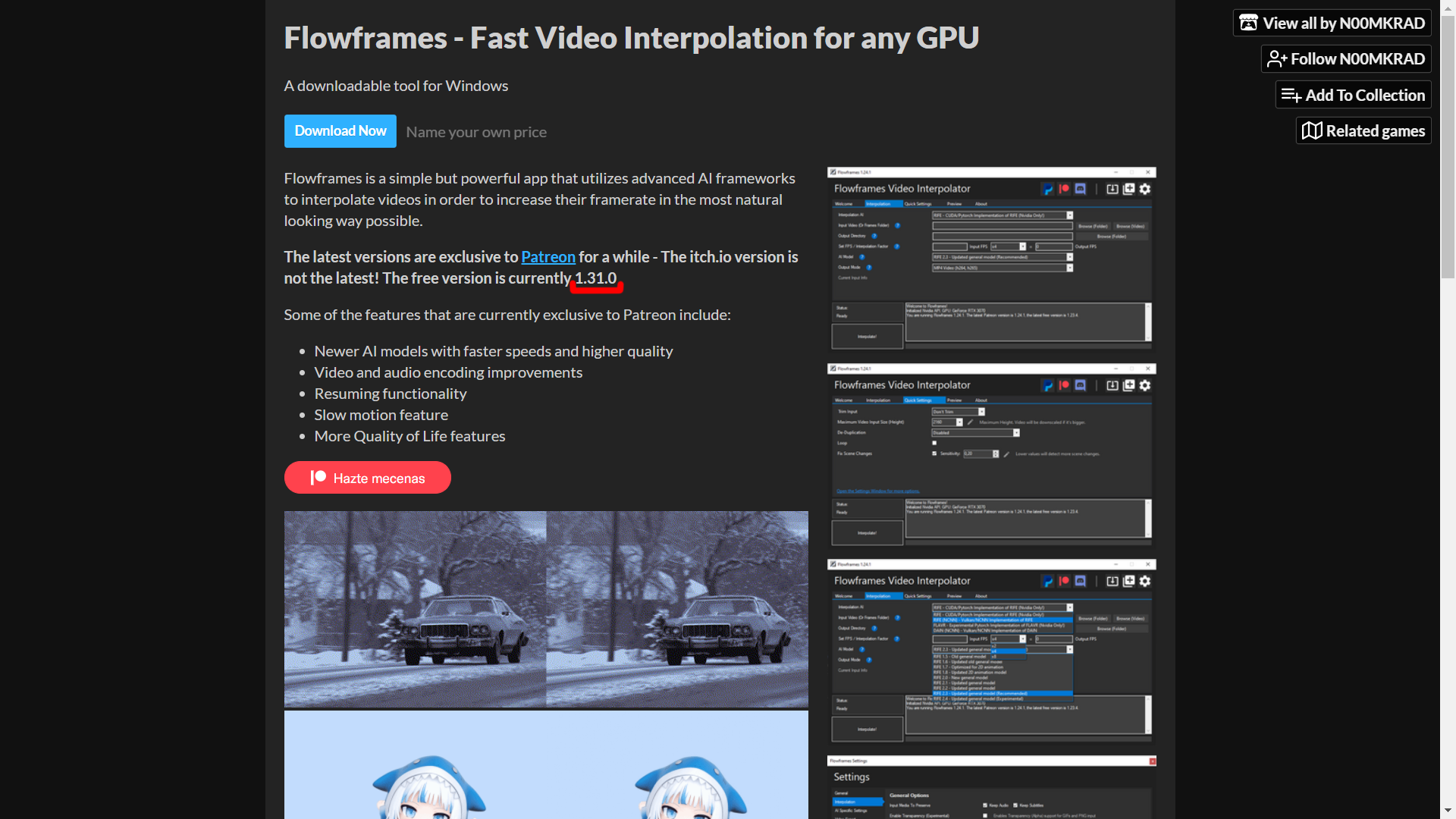Viewport: 1456px width, 819px height.
Task: Enable the Loop checkbox in Quick Settings
Action: click(934, 443)
